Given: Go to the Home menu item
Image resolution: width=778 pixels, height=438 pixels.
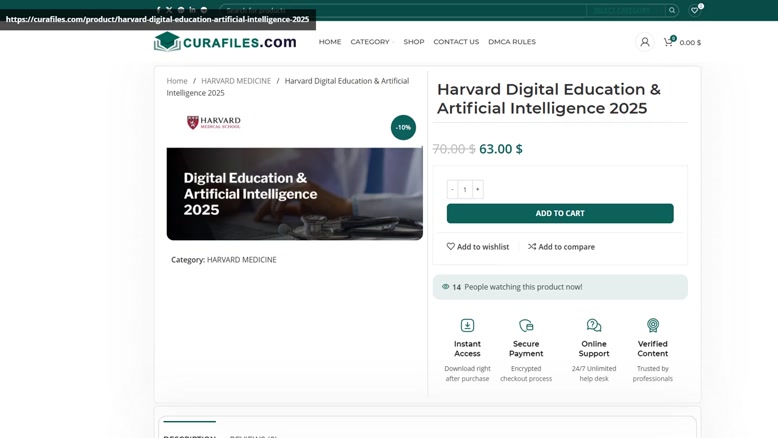Looking at the screenshot, I should pos(330,42).
